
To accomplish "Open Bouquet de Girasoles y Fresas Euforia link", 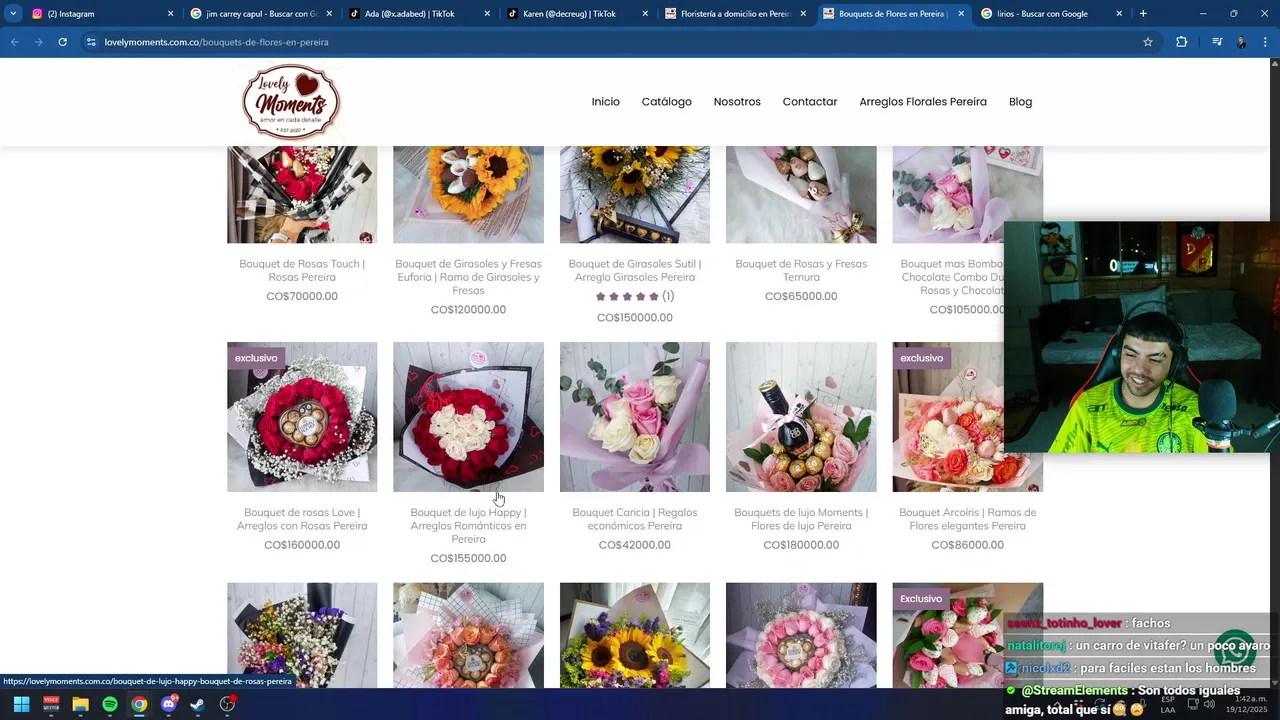I will coord(468,277).
